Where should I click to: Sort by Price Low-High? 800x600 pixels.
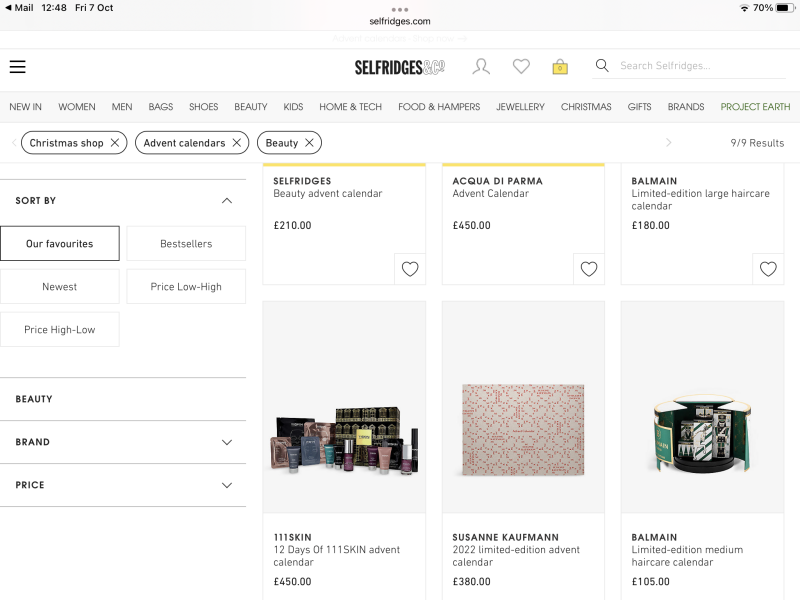pyautogui.click(x=186, y=287)
